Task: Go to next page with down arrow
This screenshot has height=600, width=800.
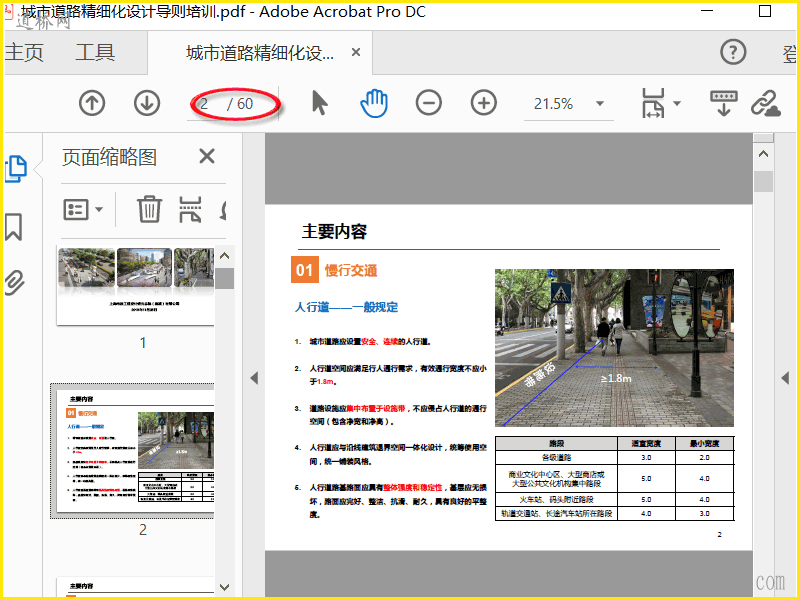Action: [147, 103]
